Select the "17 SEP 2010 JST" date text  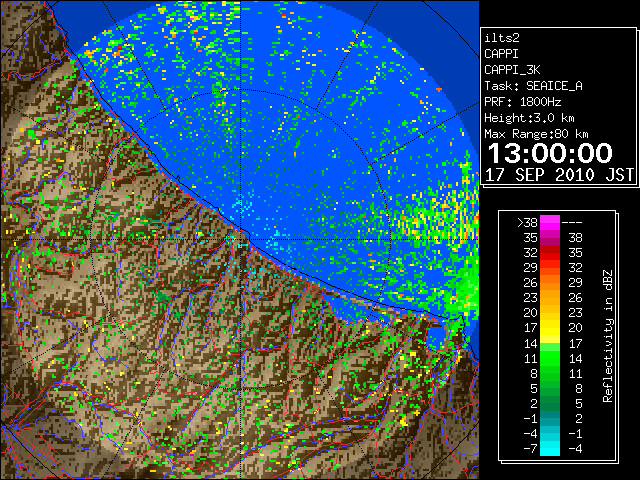[x=559, y=175]
